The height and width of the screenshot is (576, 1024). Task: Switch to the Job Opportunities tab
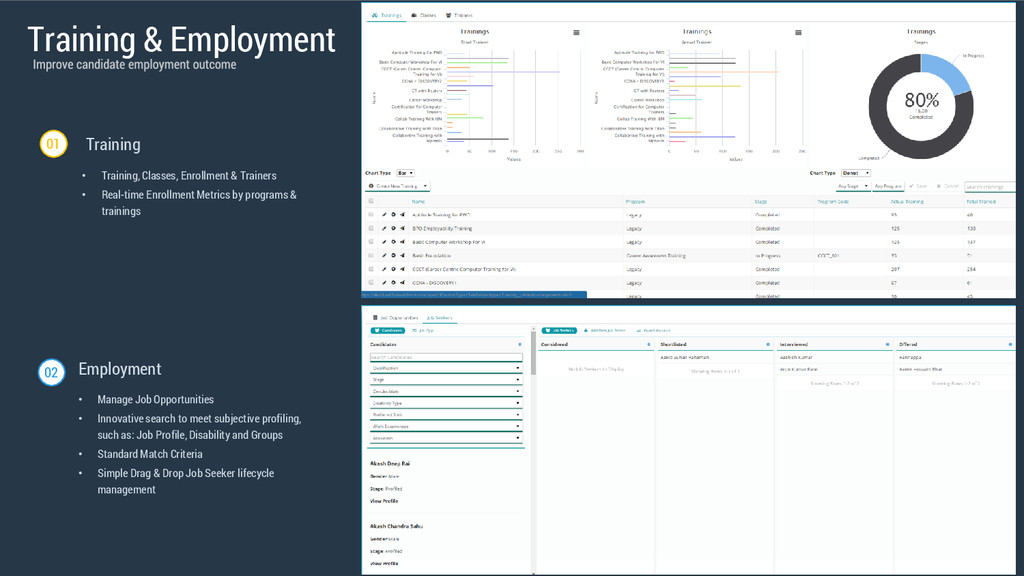click(x=395, y=318)
